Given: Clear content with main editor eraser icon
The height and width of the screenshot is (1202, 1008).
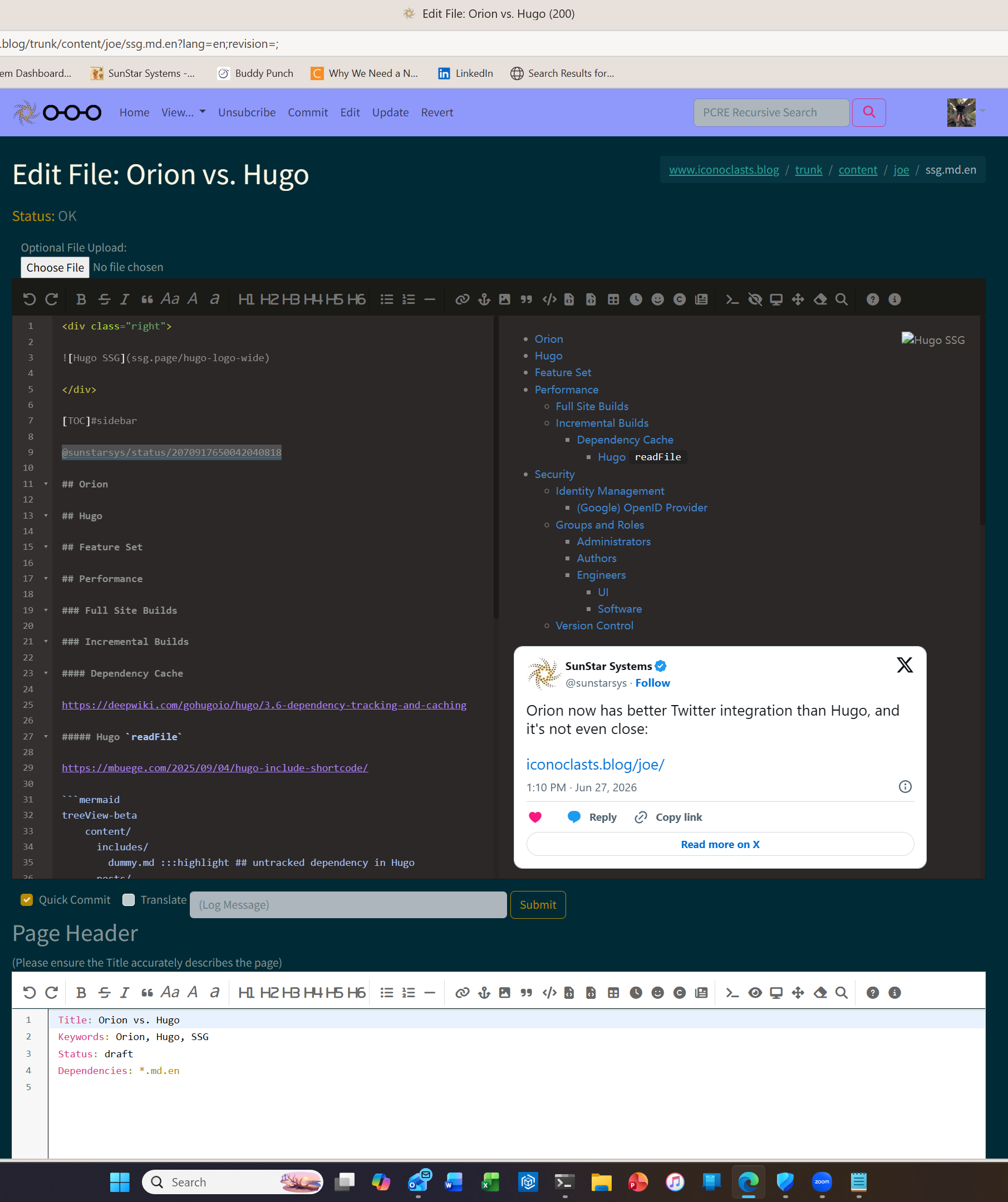Looking at the screenshot, I should (x=820, y=299).
